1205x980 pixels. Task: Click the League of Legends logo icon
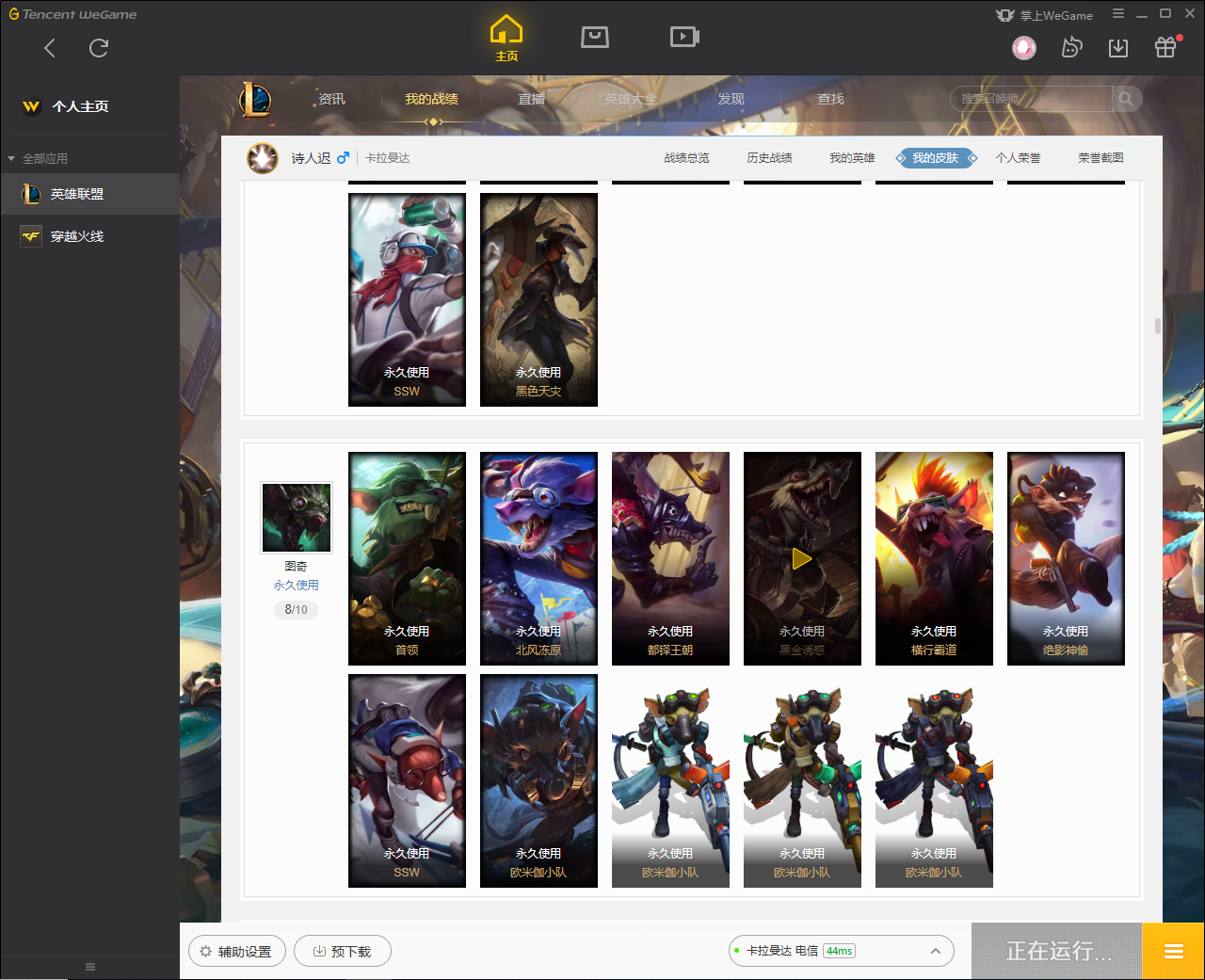(x=255, y=99)
